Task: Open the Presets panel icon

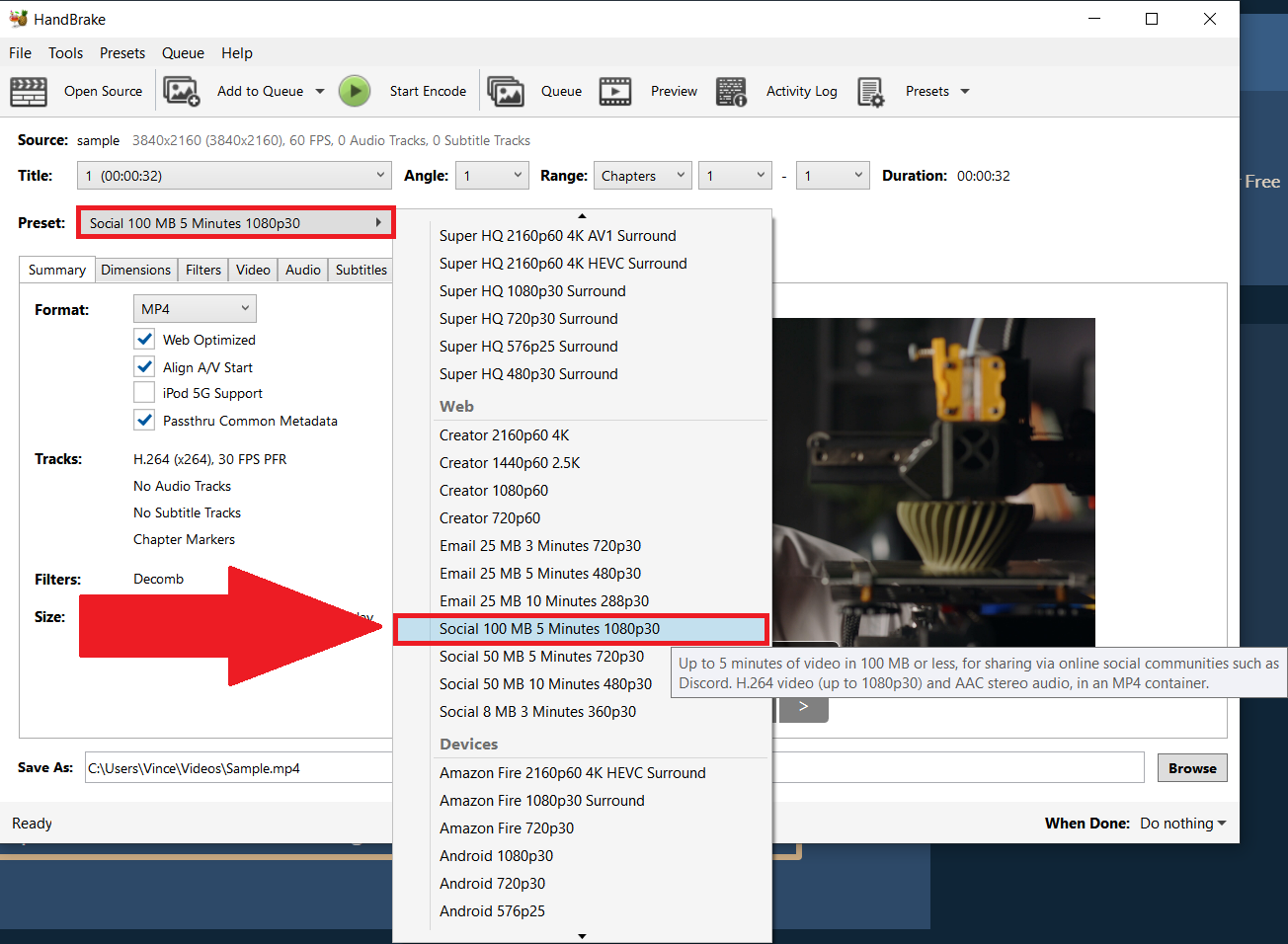Action: (x=871, y=91)
